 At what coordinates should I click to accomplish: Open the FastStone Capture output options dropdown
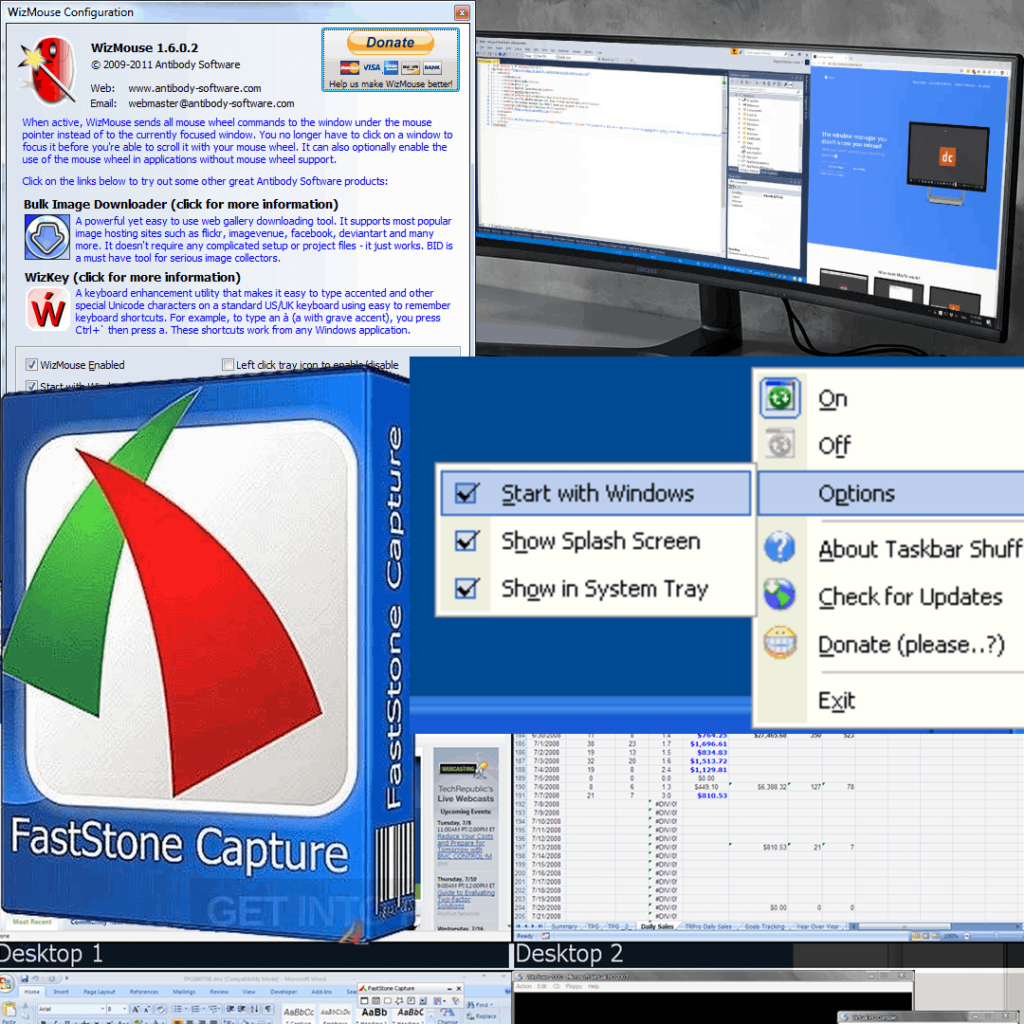coord(444,1000)
